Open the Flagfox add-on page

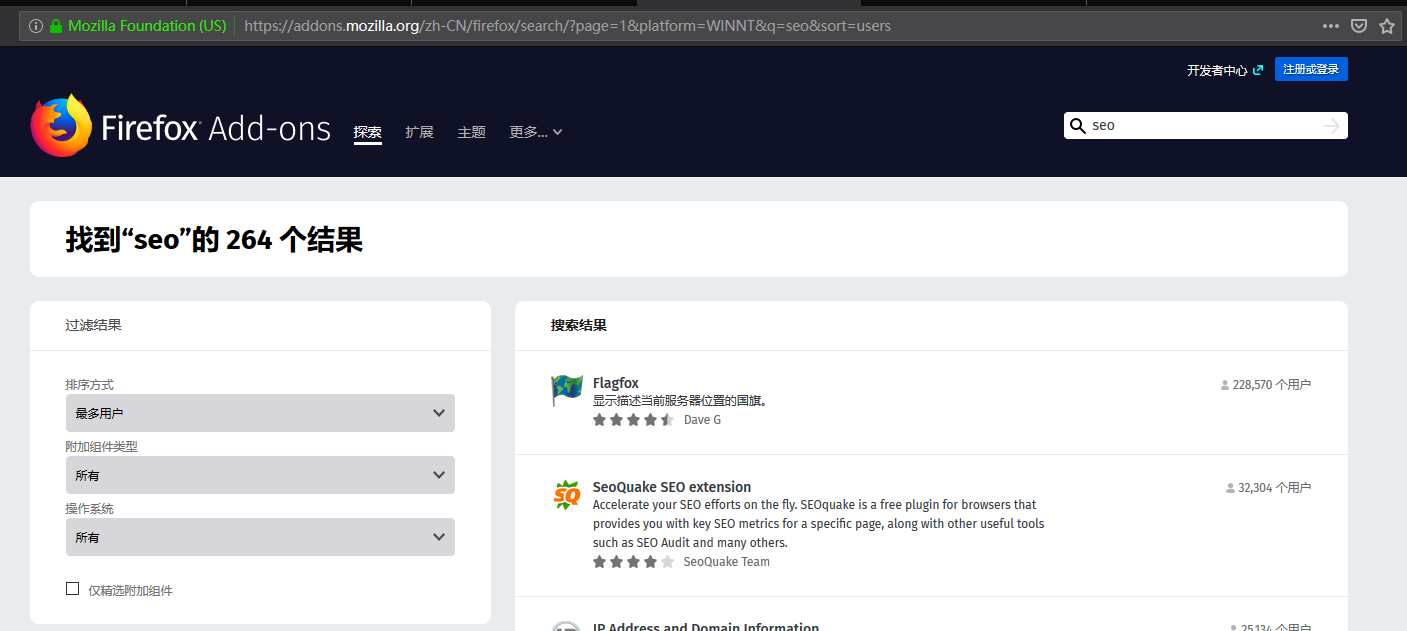616,383
